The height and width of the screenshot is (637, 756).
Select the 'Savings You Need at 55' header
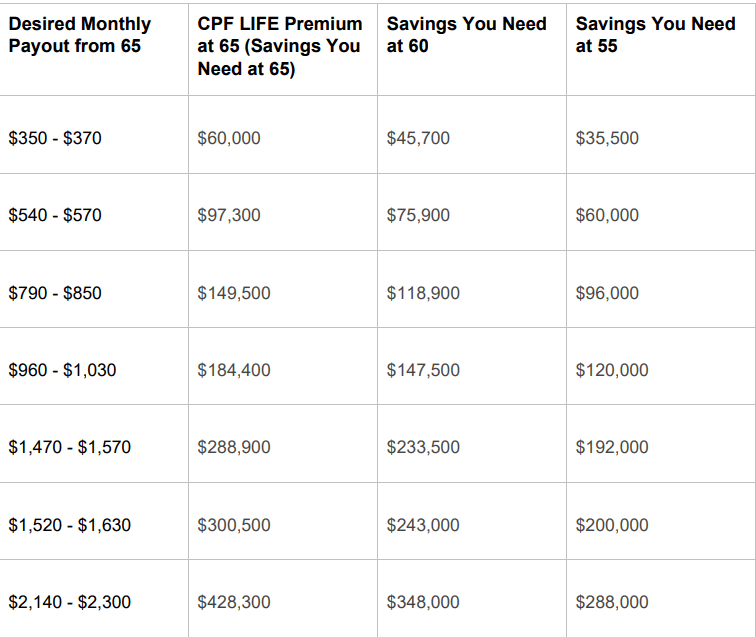pyautogui.click(x=655, y=35)
